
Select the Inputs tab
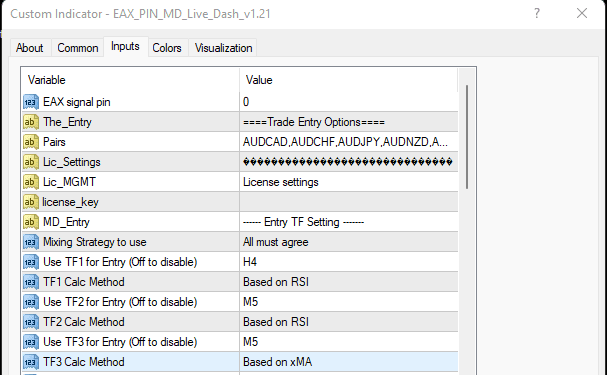tap(125, 46)
